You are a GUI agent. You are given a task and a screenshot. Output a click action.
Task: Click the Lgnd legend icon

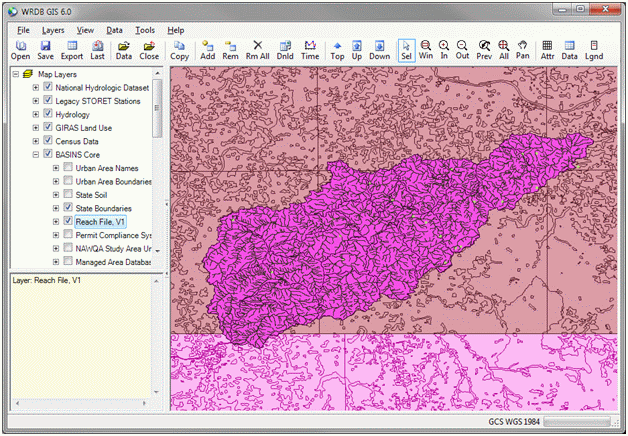(595, 50)
